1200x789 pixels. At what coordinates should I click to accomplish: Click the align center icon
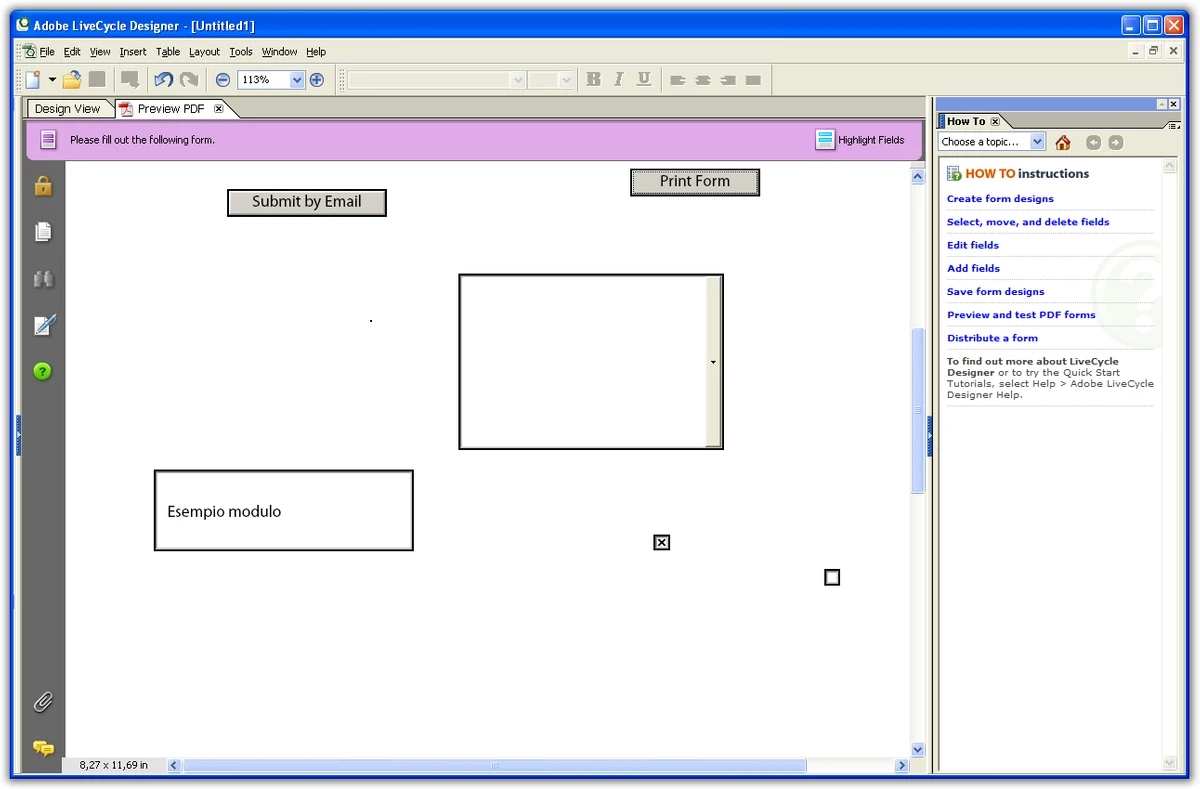703,80
